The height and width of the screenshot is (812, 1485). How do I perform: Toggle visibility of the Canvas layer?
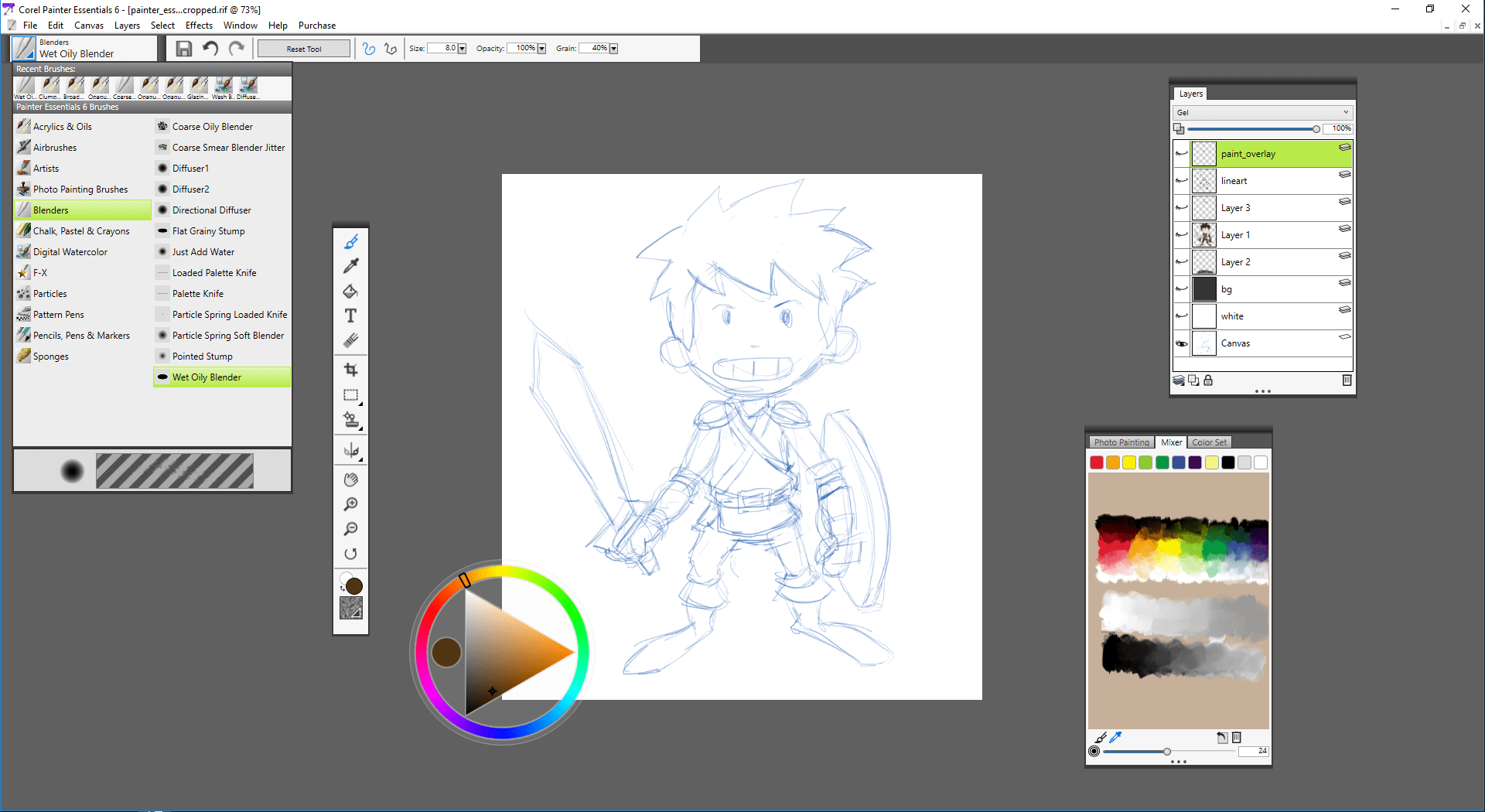(1182, 343)
